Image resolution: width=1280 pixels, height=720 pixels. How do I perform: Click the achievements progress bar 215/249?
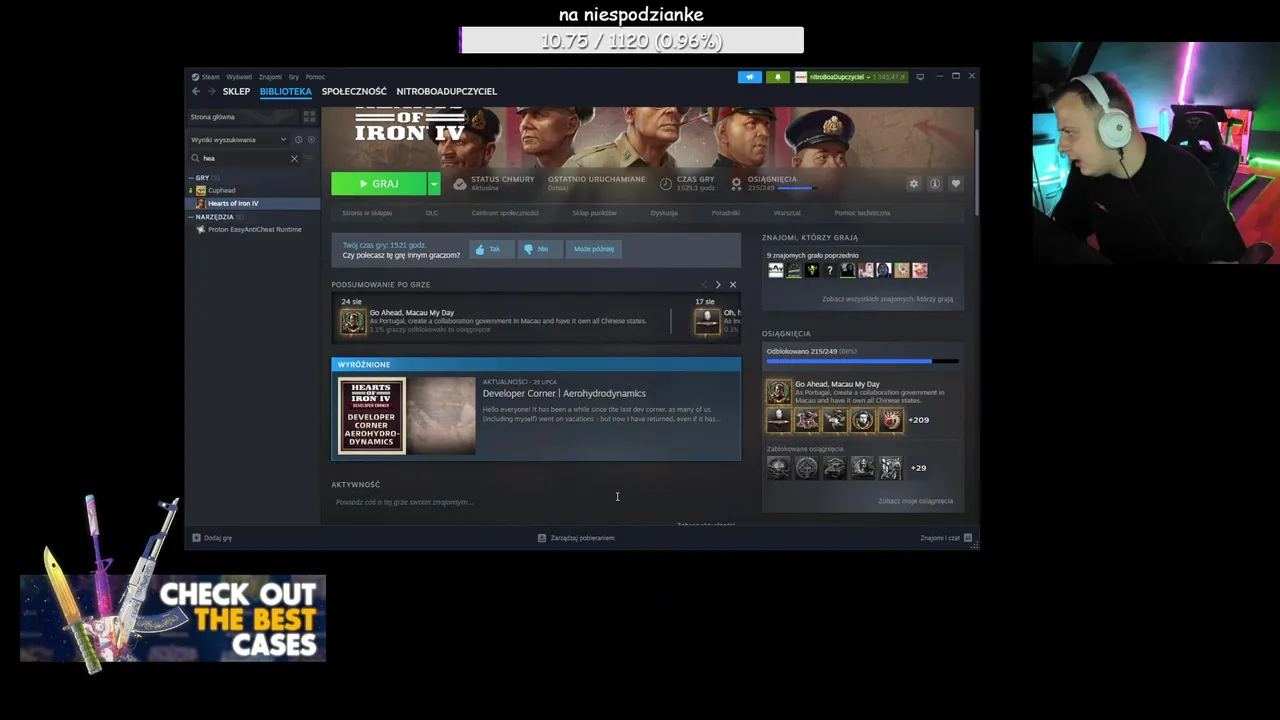coord(862,361)
